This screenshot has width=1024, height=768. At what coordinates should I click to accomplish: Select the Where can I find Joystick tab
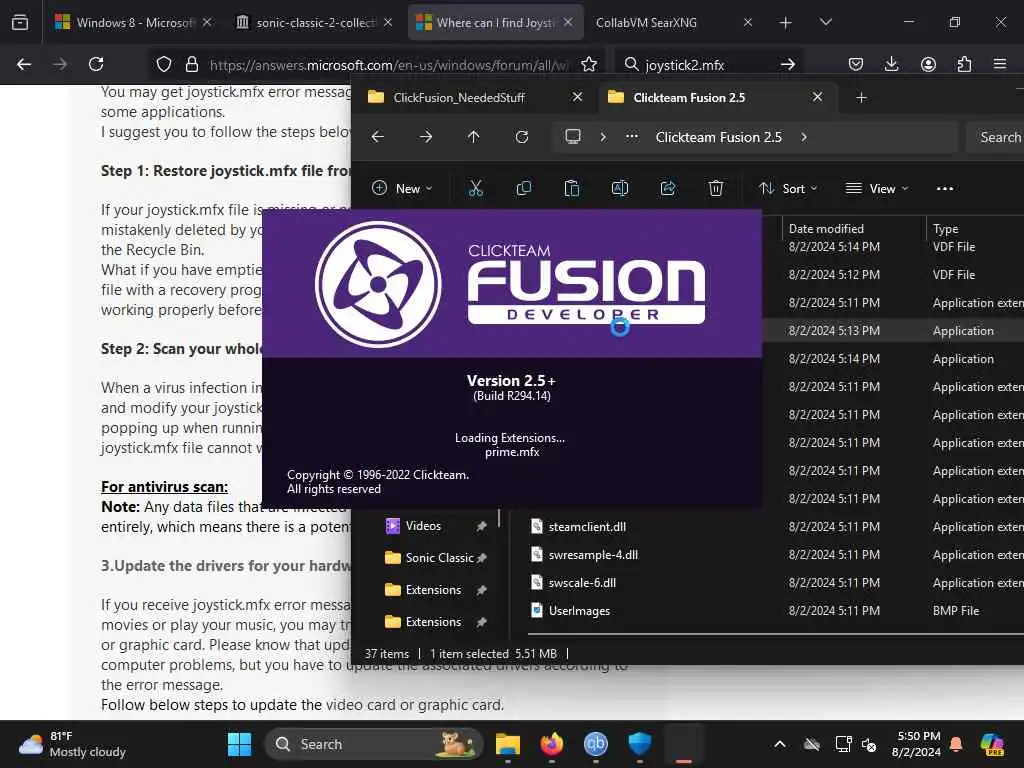(487, 23)
